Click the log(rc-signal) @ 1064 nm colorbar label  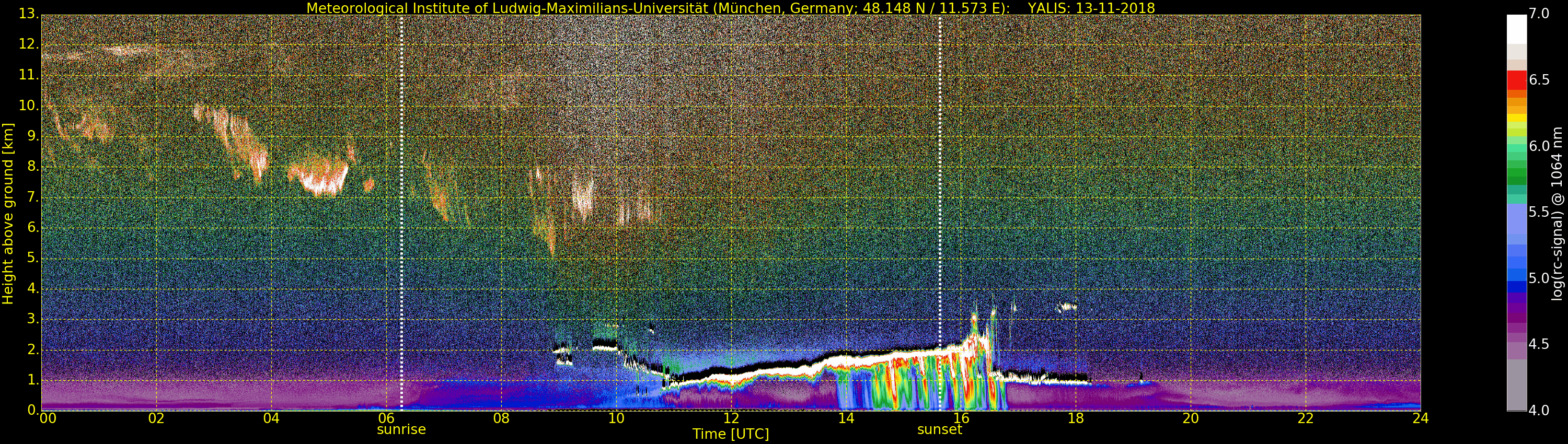1557,213
